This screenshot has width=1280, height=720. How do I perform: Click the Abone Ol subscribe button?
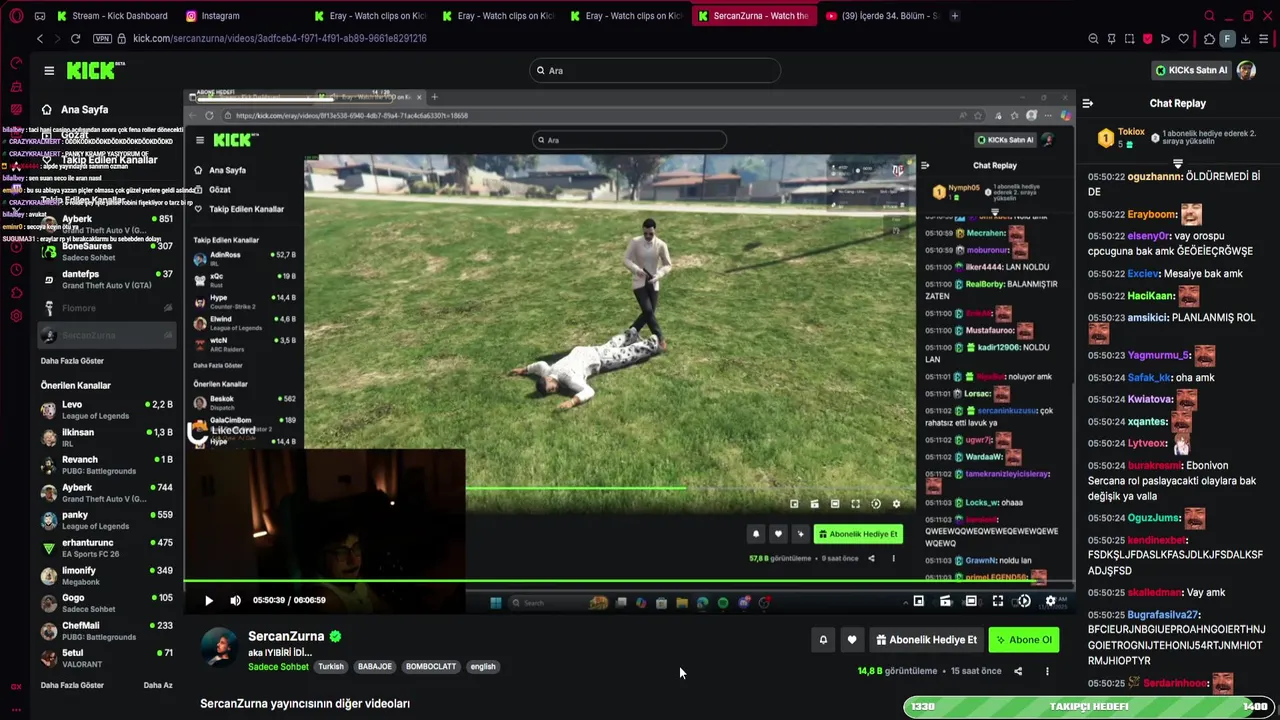1023,640
